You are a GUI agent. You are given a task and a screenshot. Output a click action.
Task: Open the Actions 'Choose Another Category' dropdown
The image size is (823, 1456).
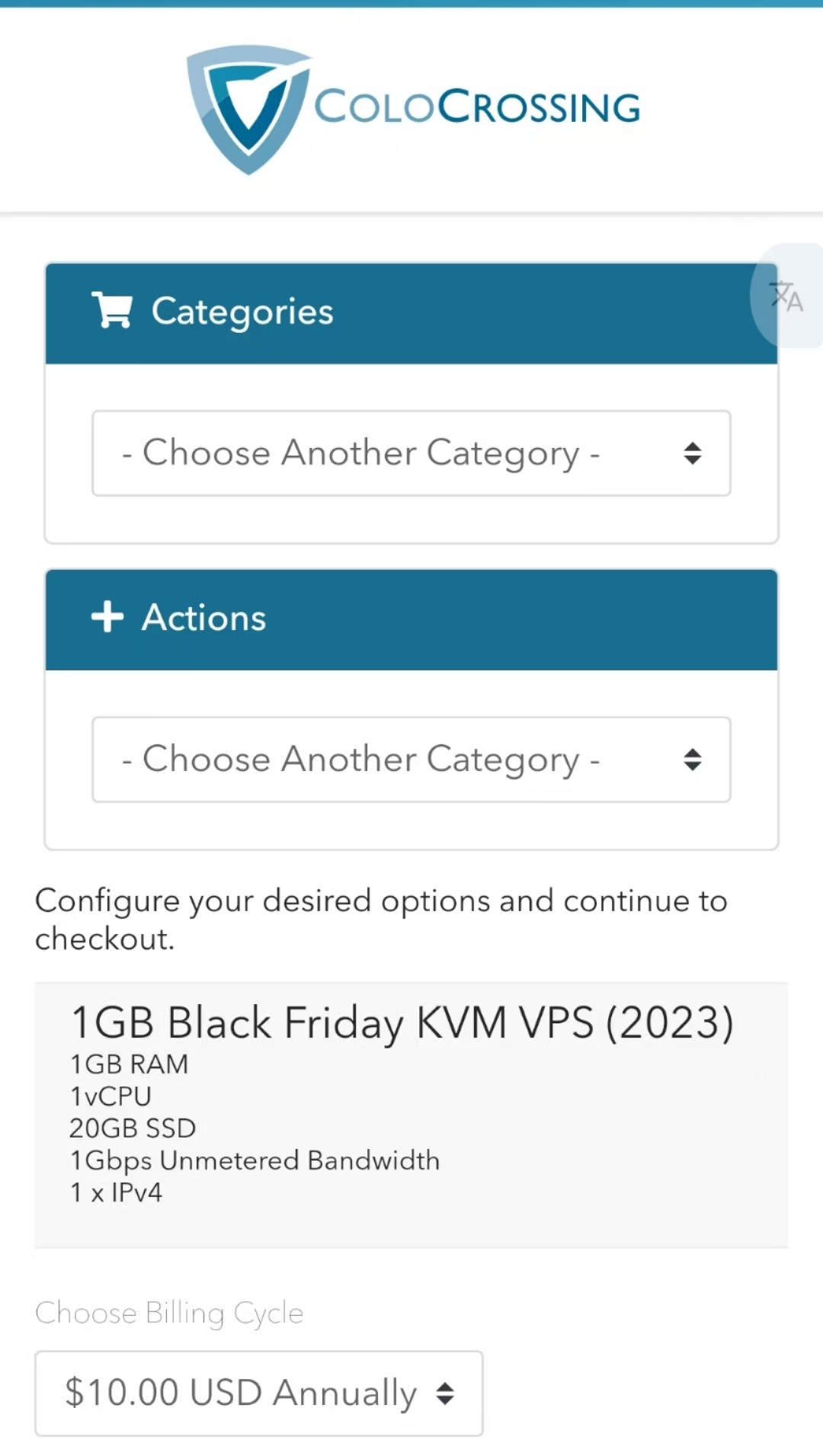[411, 760]
